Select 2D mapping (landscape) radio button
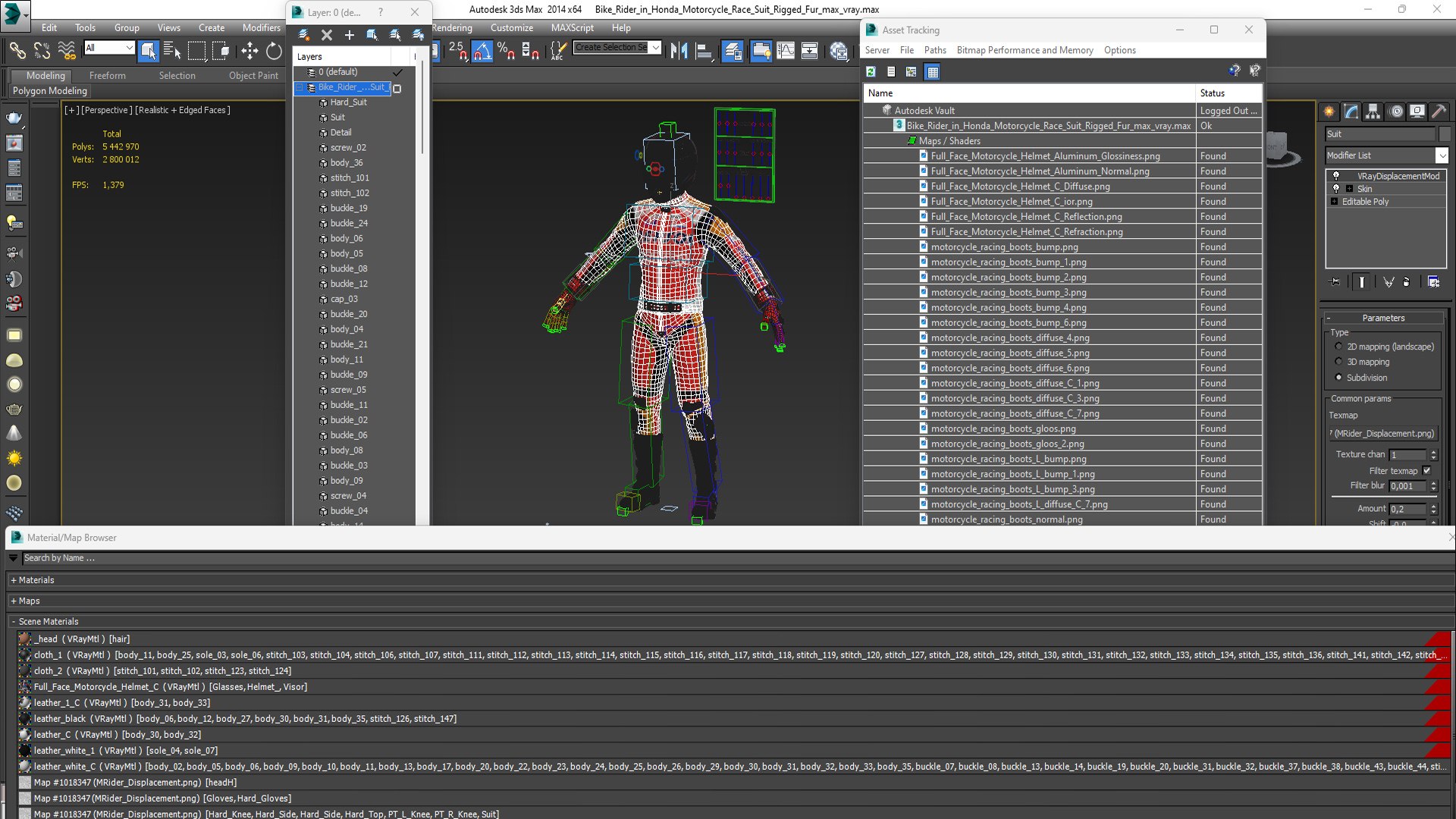 1338,347
